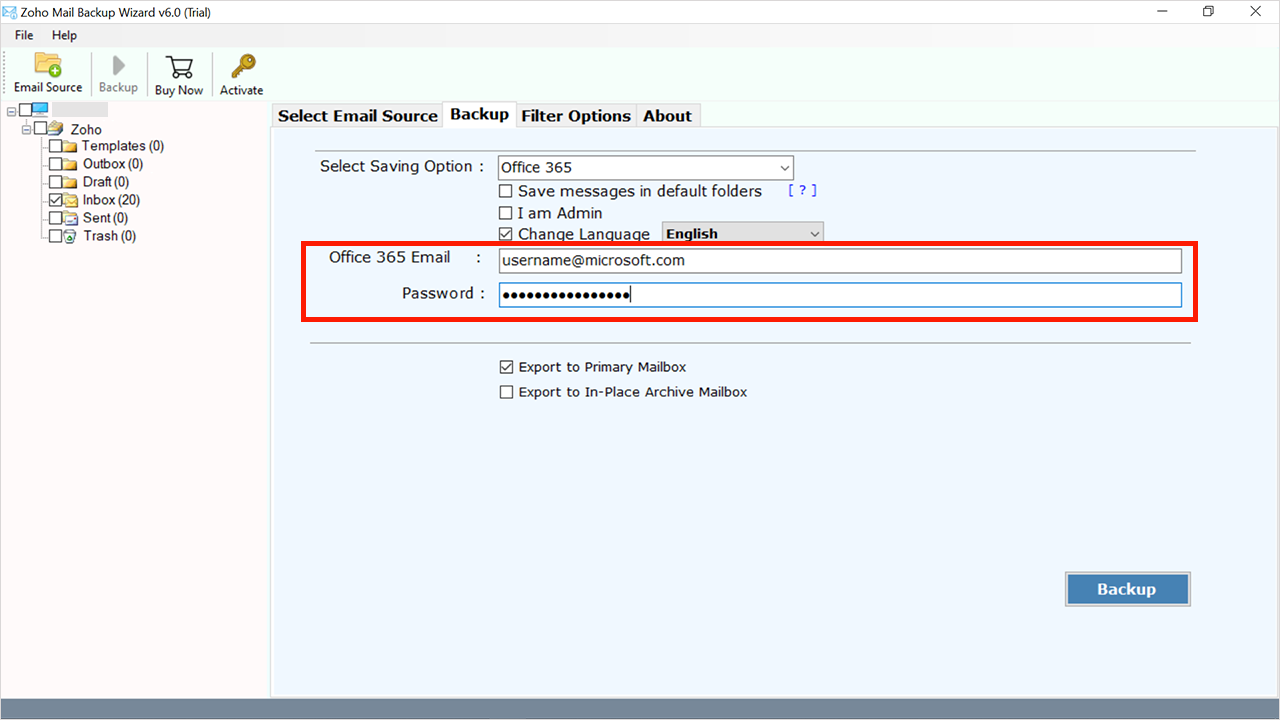Collapse the Zoho tree node
Image resolution: width=1280 pixels, height=720 pixels.
[x=26, y=129]
